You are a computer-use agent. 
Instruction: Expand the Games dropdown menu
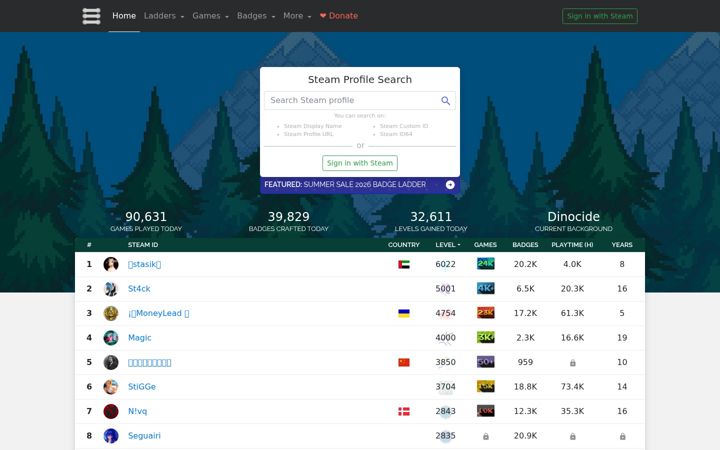point(210,16)
